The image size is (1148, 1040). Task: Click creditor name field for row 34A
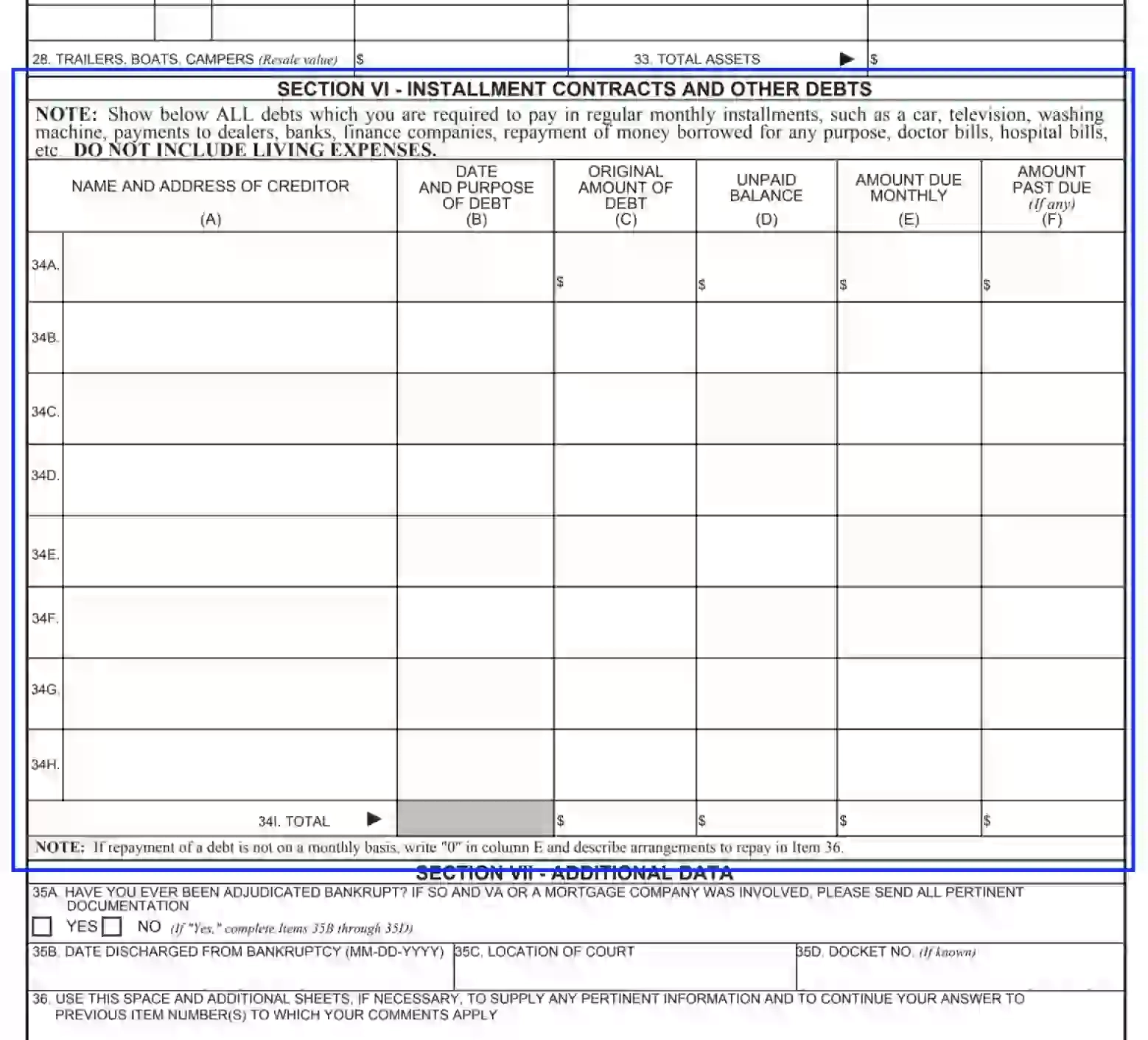(x=230, y=267)
